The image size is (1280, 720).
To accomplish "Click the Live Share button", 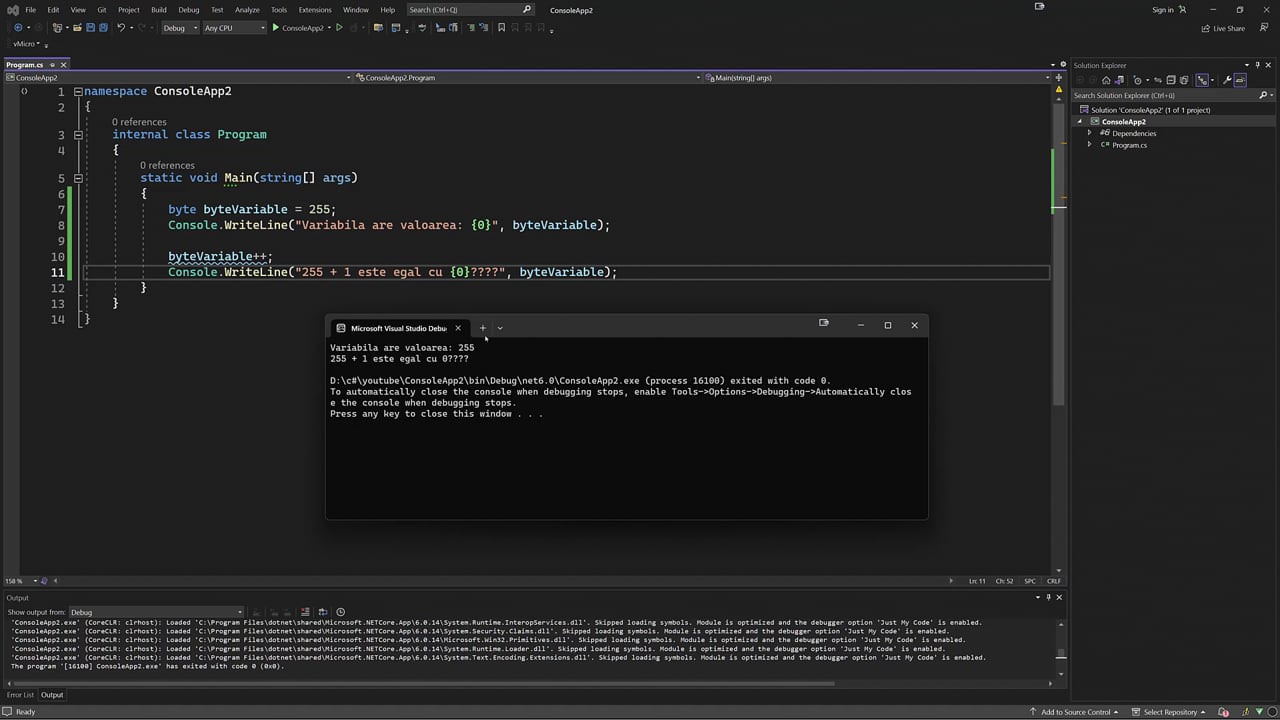I will 1223,28.
